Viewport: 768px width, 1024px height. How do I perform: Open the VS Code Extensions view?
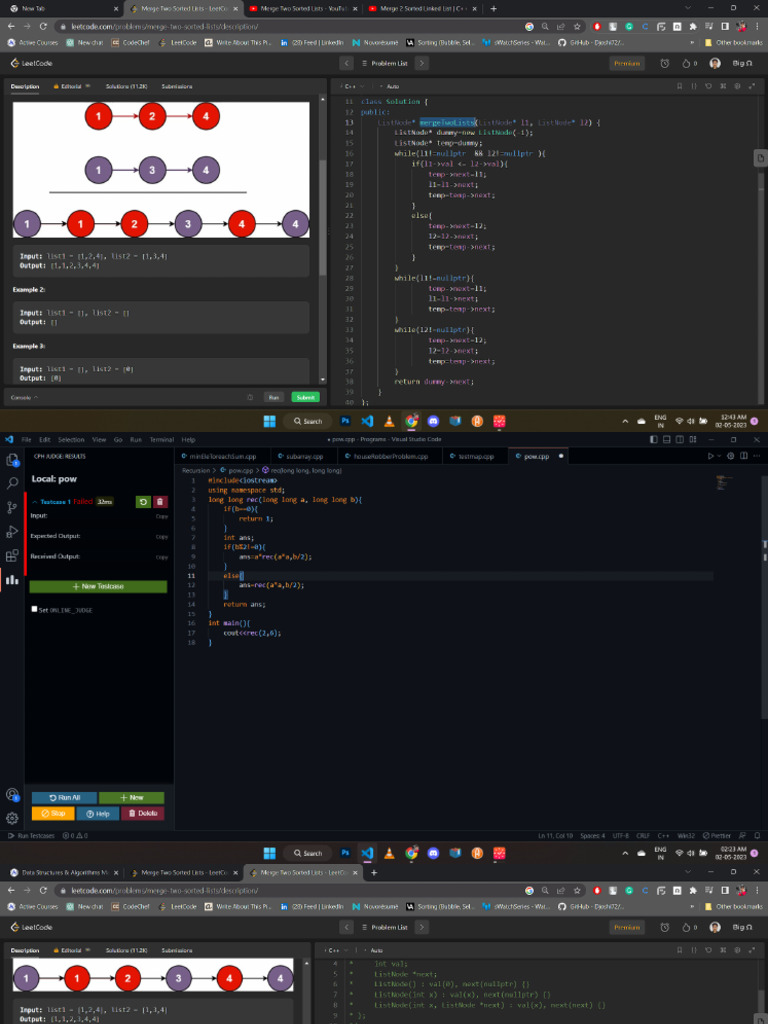point(12,556)
